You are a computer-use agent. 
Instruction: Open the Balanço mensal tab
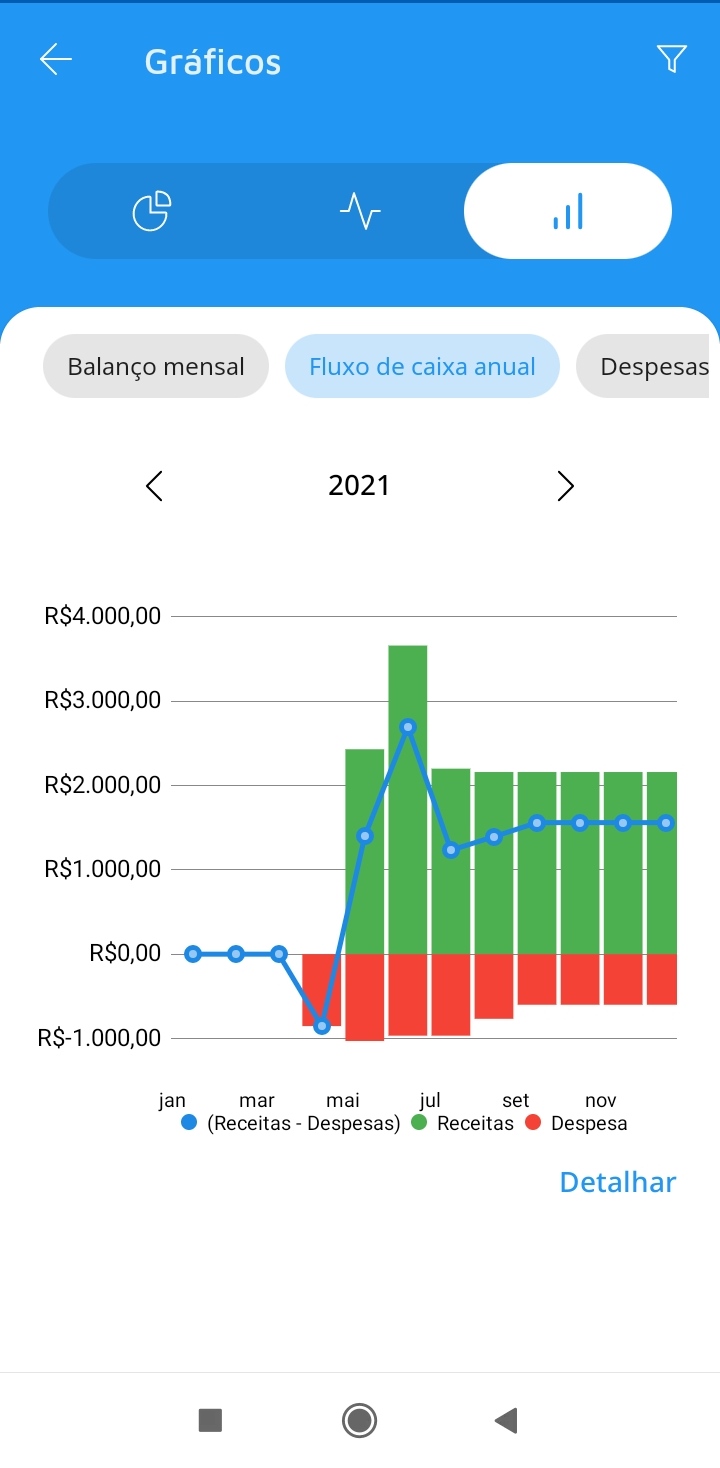click(156, 366)
